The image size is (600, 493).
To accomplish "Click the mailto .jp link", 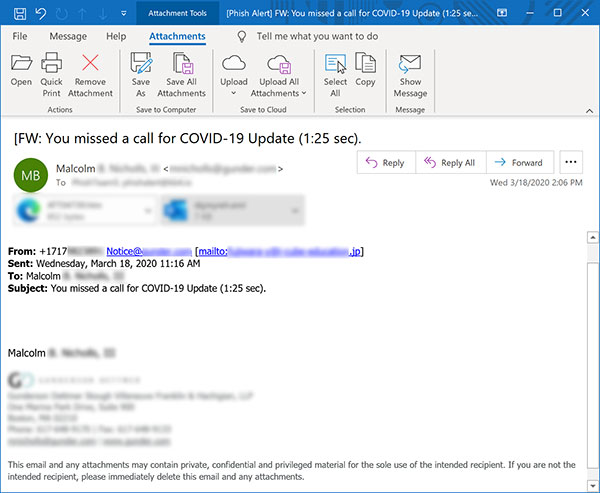I will (280, 251).
